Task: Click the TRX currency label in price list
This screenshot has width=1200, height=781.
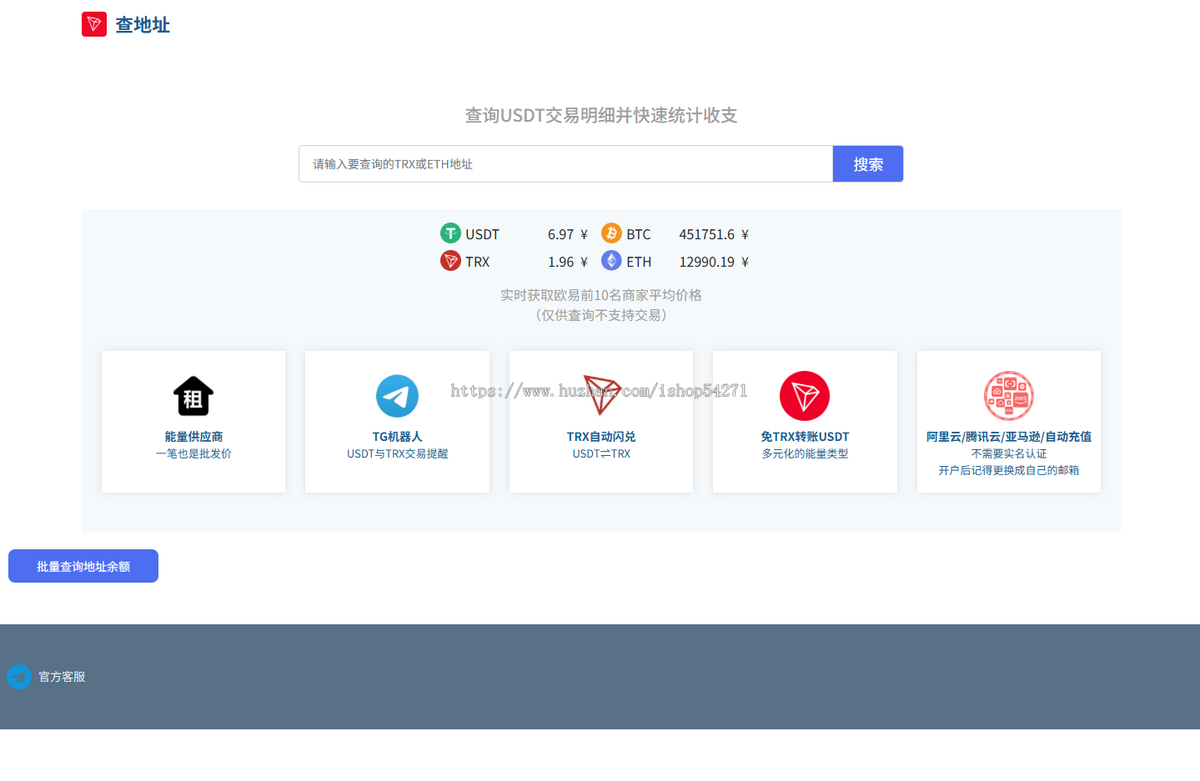Action: tap(478, 262)
